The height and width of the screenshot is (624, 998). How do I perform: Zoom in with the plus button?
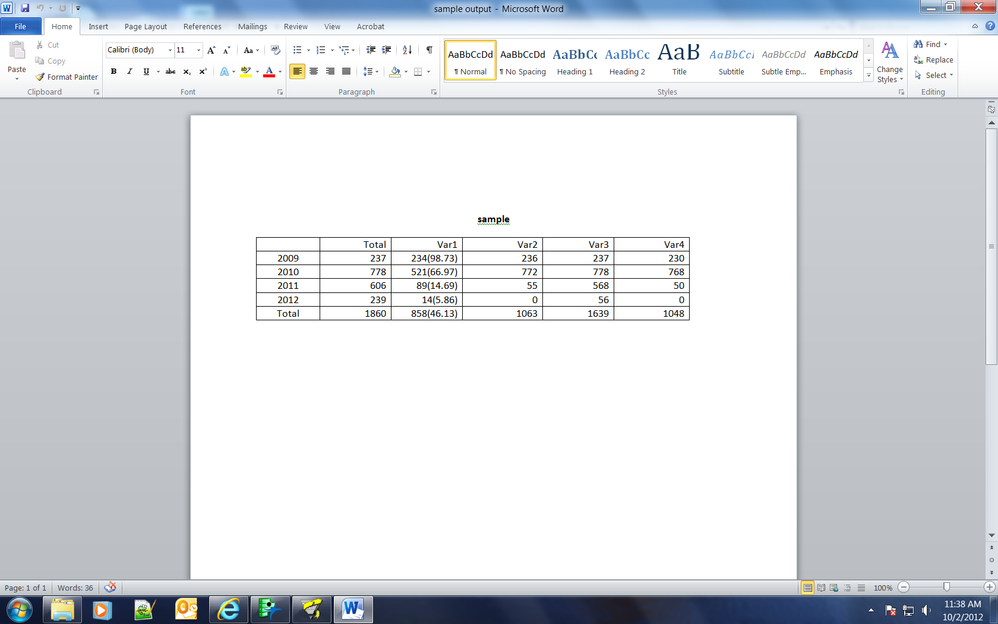(x=989, y=587)
